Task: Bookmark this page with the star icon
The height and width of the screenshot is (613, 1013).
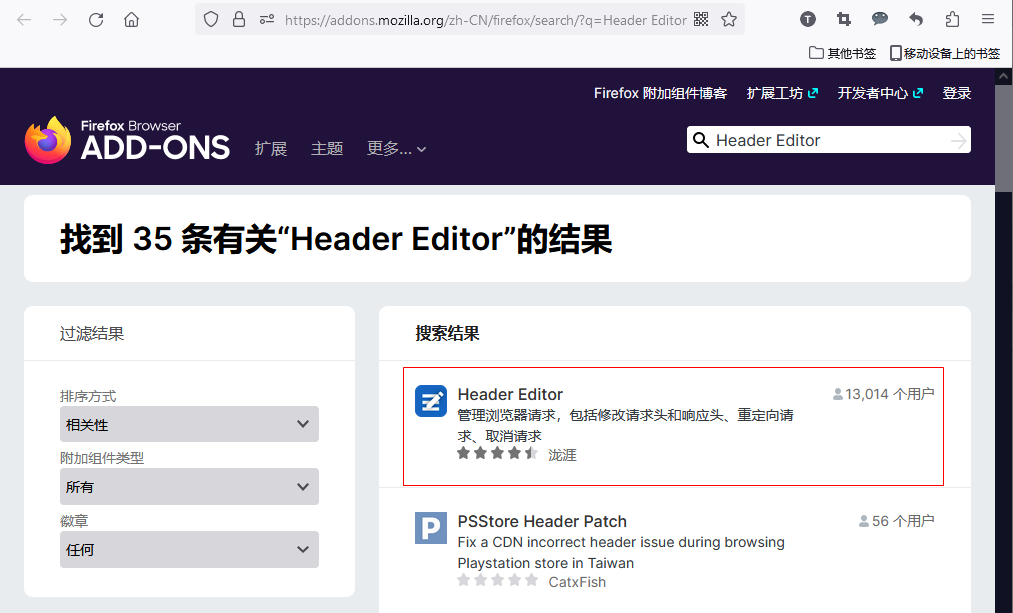Action: 729,19
